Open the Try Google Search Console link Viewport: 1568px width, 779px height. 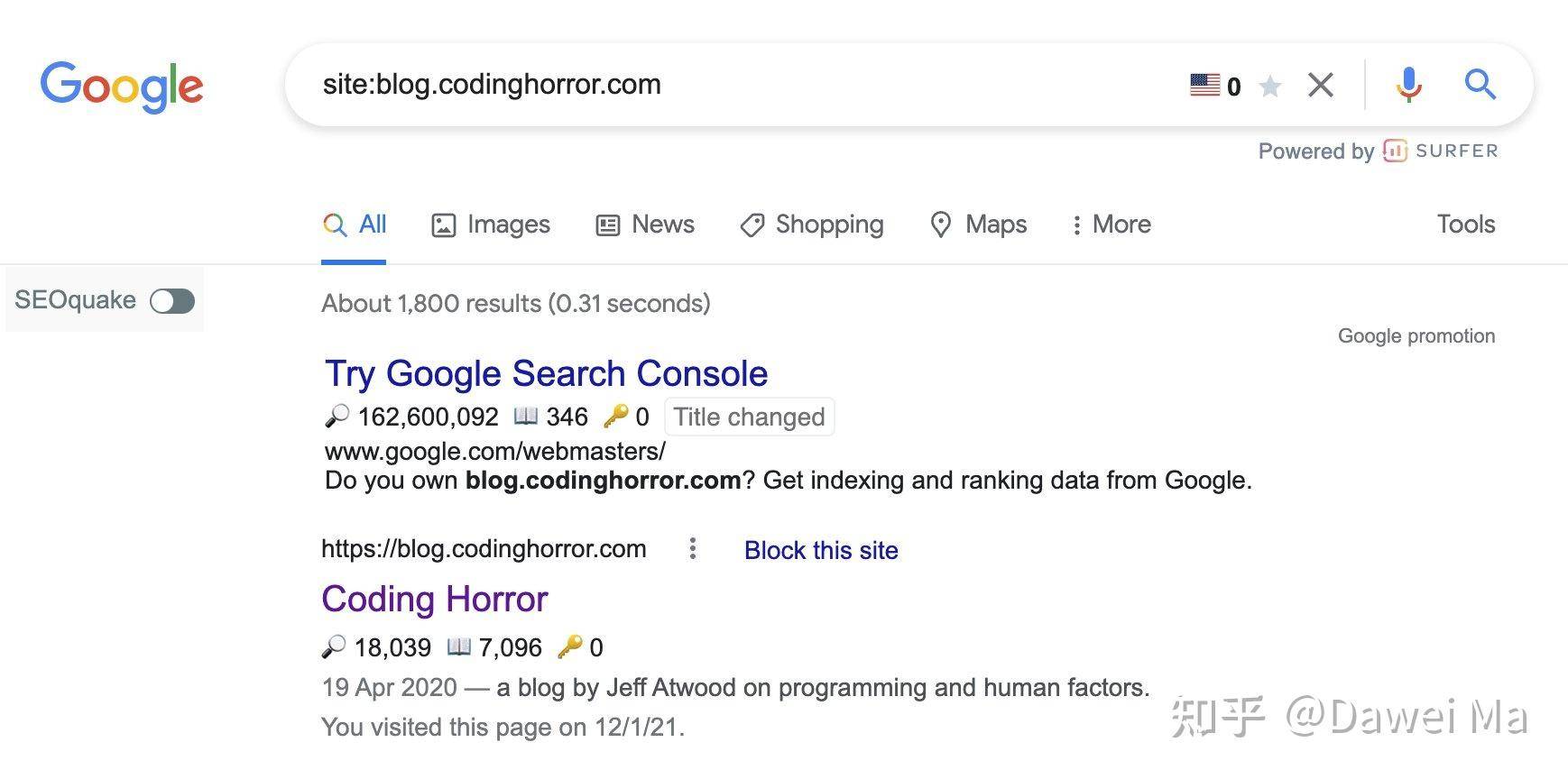coord(547,373)
